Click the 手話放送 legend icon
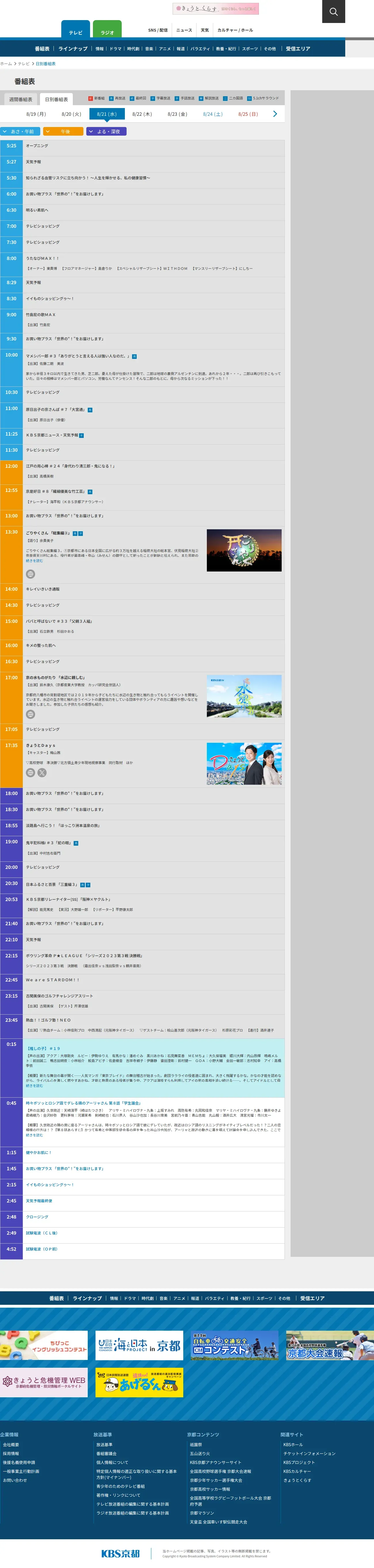The height and width of the screenshot is (1568, 374). (x=177, y=98)
